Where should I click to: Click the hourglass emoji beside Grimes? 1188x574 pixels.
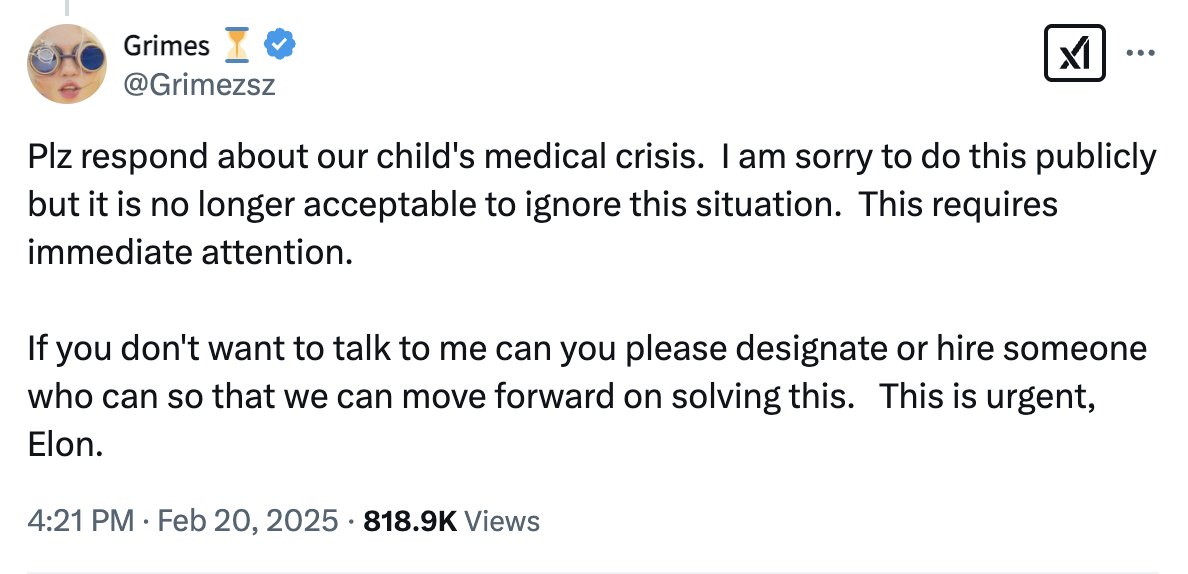pyautogui.click(x=237, y=45)
